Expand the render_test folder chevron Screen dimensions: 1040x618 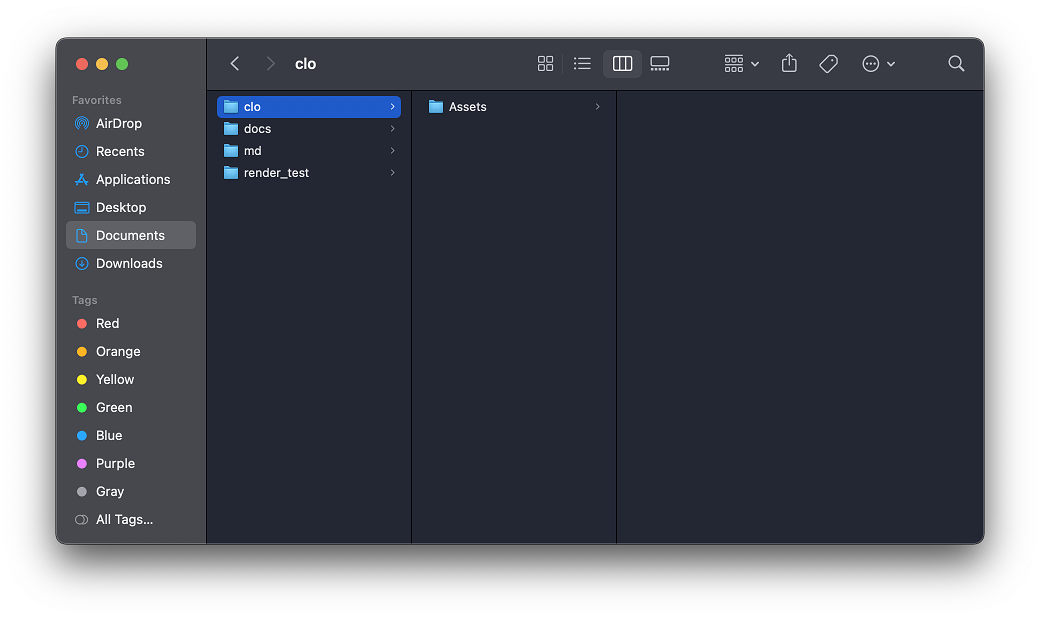(x=393, y=172)
